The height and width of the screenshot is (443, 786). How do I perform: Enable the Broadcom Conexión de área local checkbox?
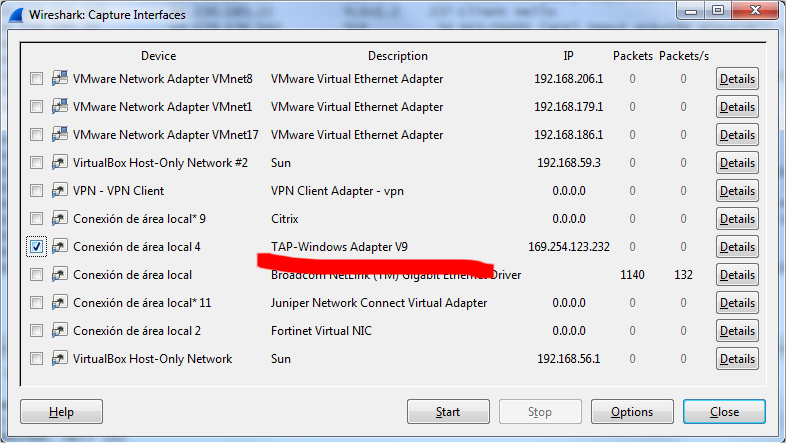36,275
